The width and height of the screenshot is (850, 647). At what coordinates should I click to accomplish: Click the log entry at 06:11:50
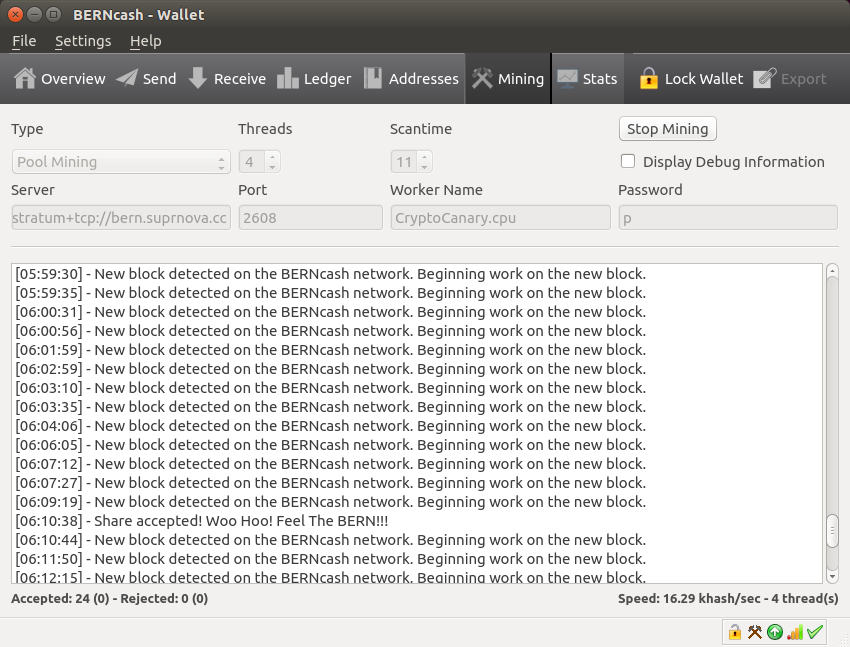pyautogui.click(x=331, y=559)
